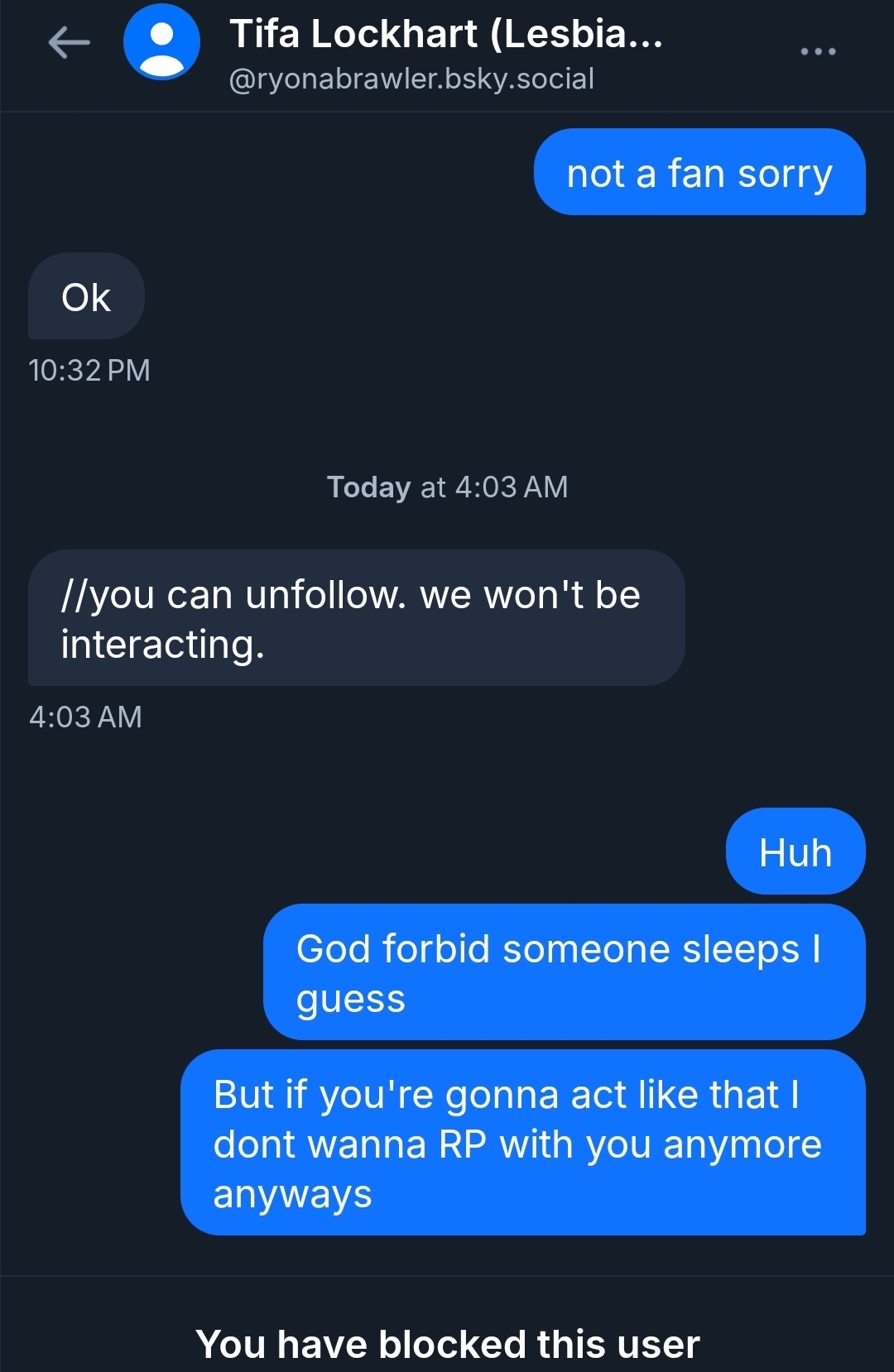This screenshot has width=894, height=1372.
Task: Select the "dont wanna RP" message bubble
Action: [x=522, y=1143]
